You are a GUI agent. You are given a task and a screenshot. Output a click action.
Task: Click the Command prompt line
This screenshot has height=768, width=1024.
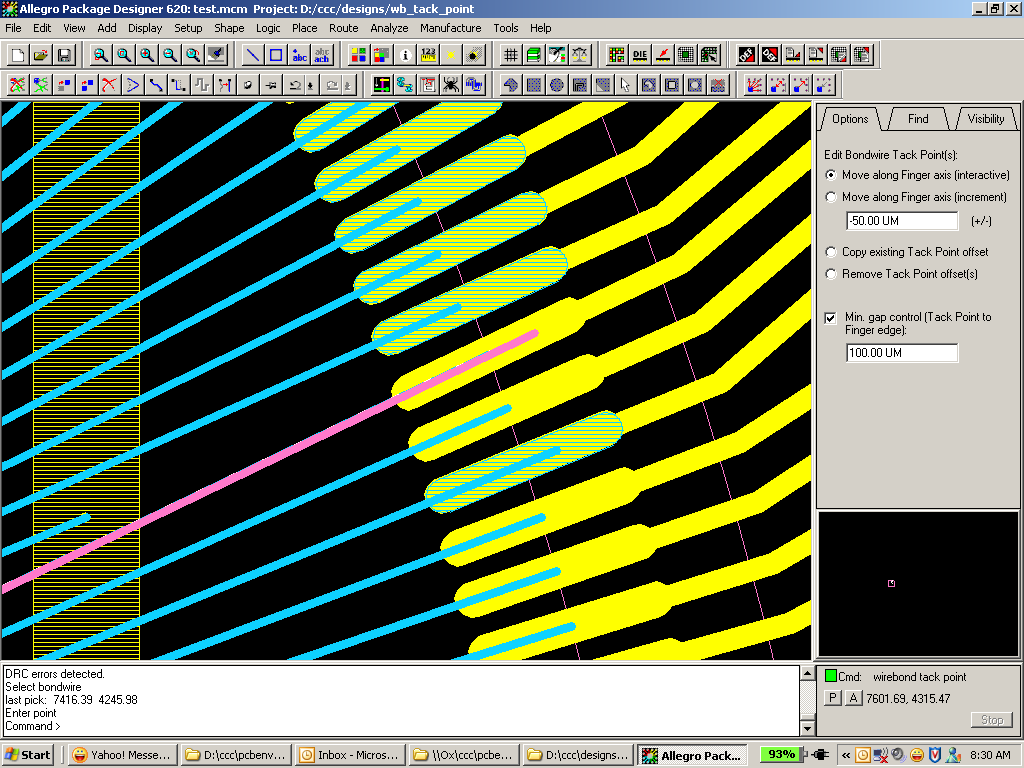point(401,726)
